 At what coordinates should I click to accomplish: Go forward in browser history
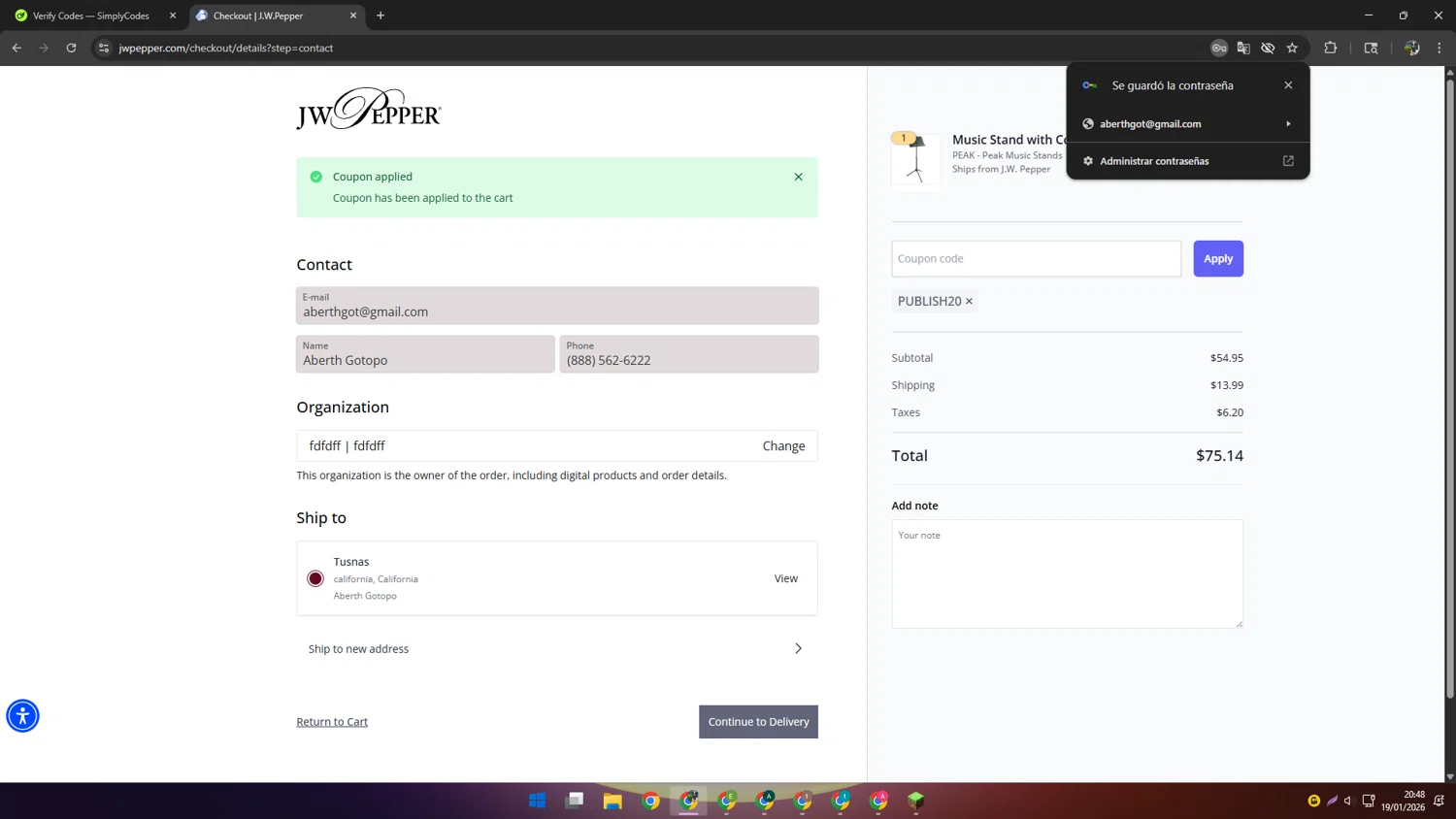coord(44,48)
